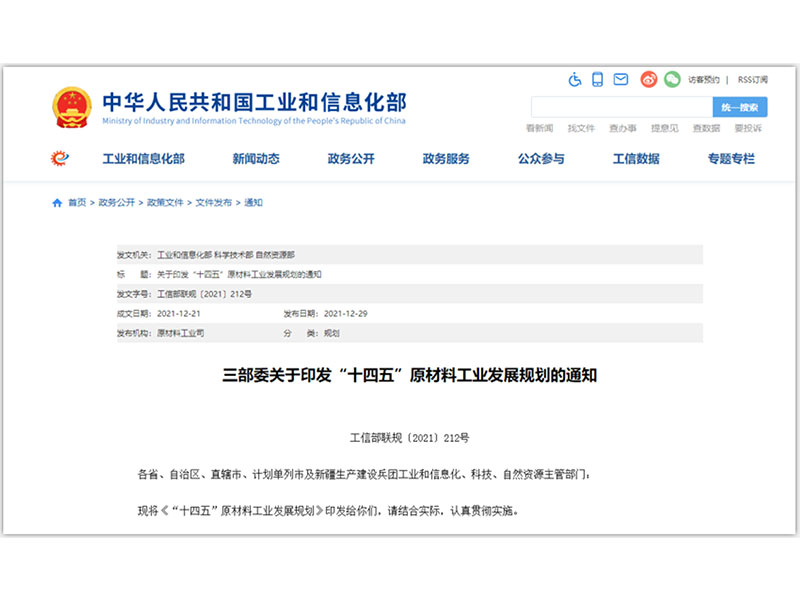
Task: Click the 中华人民共和国工业和信息化部 site title
Action: coord(255,102)
